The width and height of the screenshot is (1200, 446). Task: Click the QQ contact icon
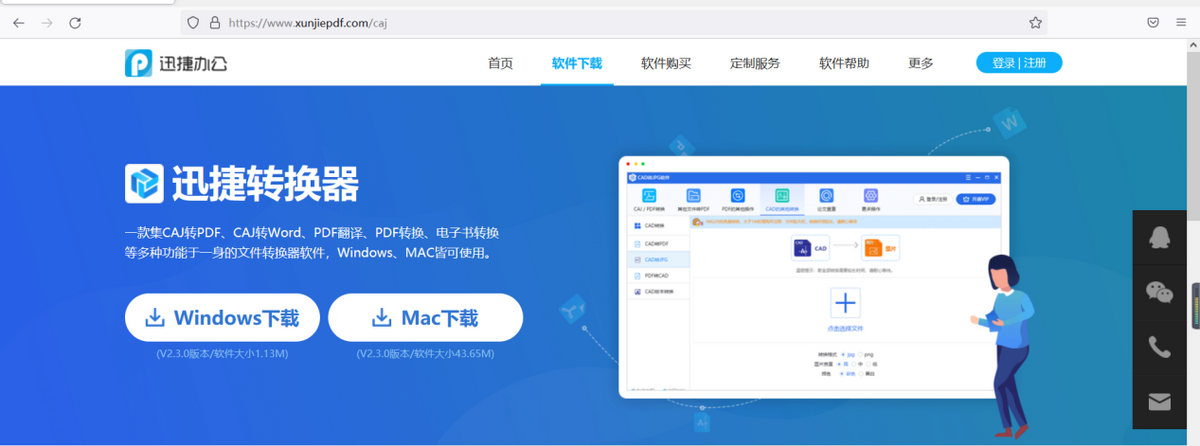pos(1159,237)
